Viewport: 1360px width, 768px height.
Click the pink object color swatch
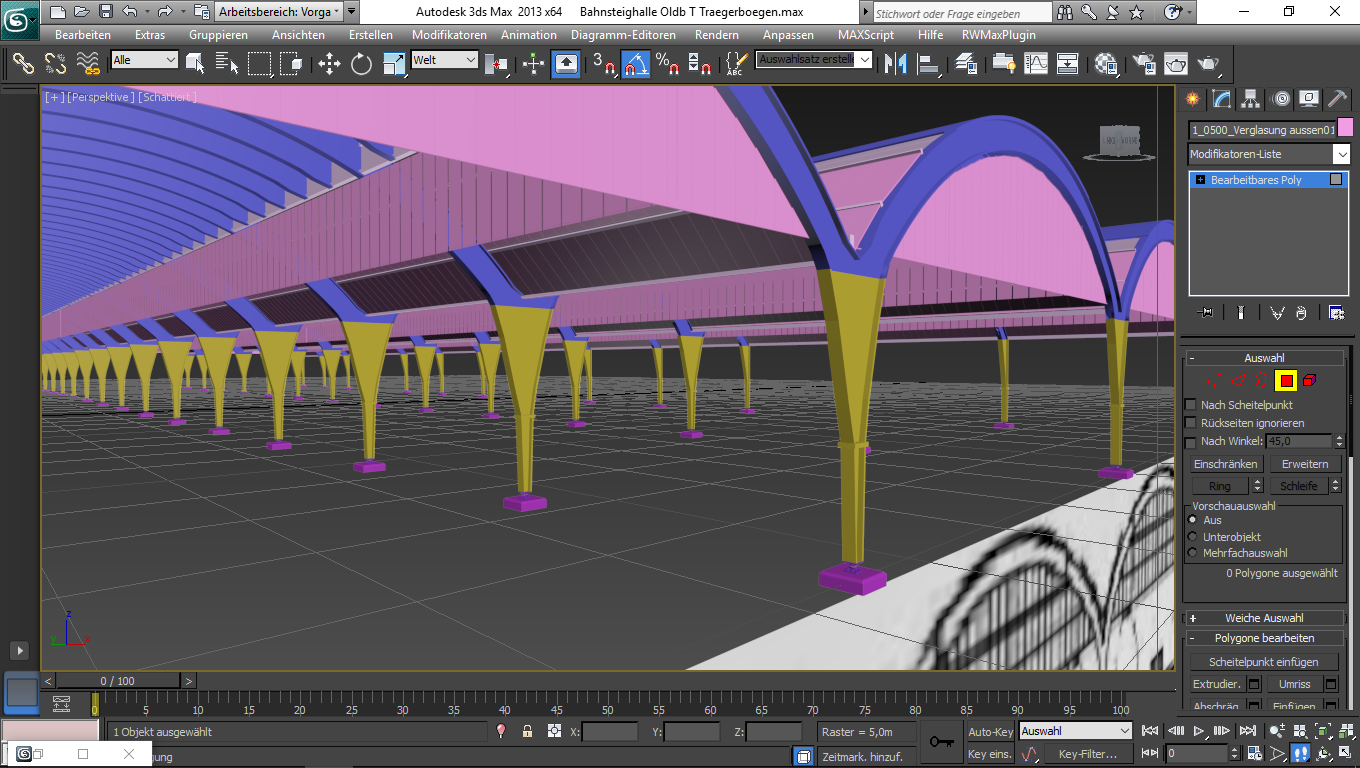(x=1345, y=129)
